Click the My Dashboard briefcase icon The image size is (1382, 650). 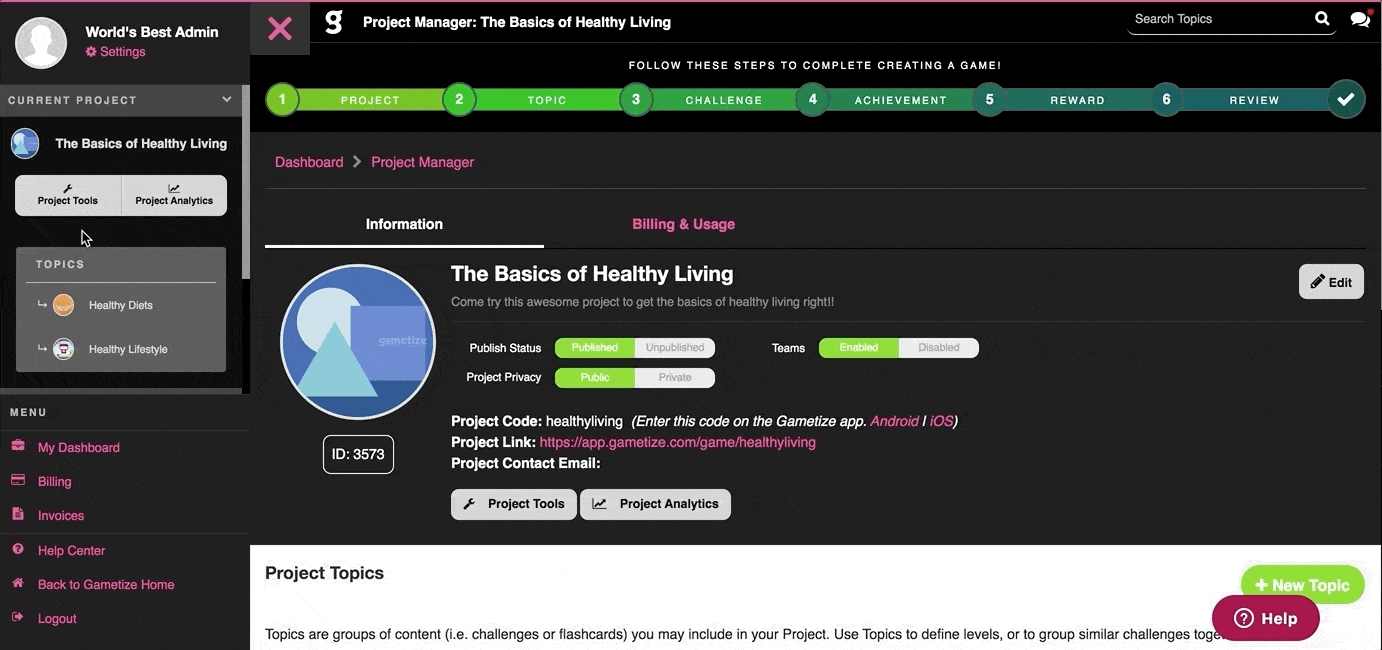pyautogui.click(x=17, y=446)
